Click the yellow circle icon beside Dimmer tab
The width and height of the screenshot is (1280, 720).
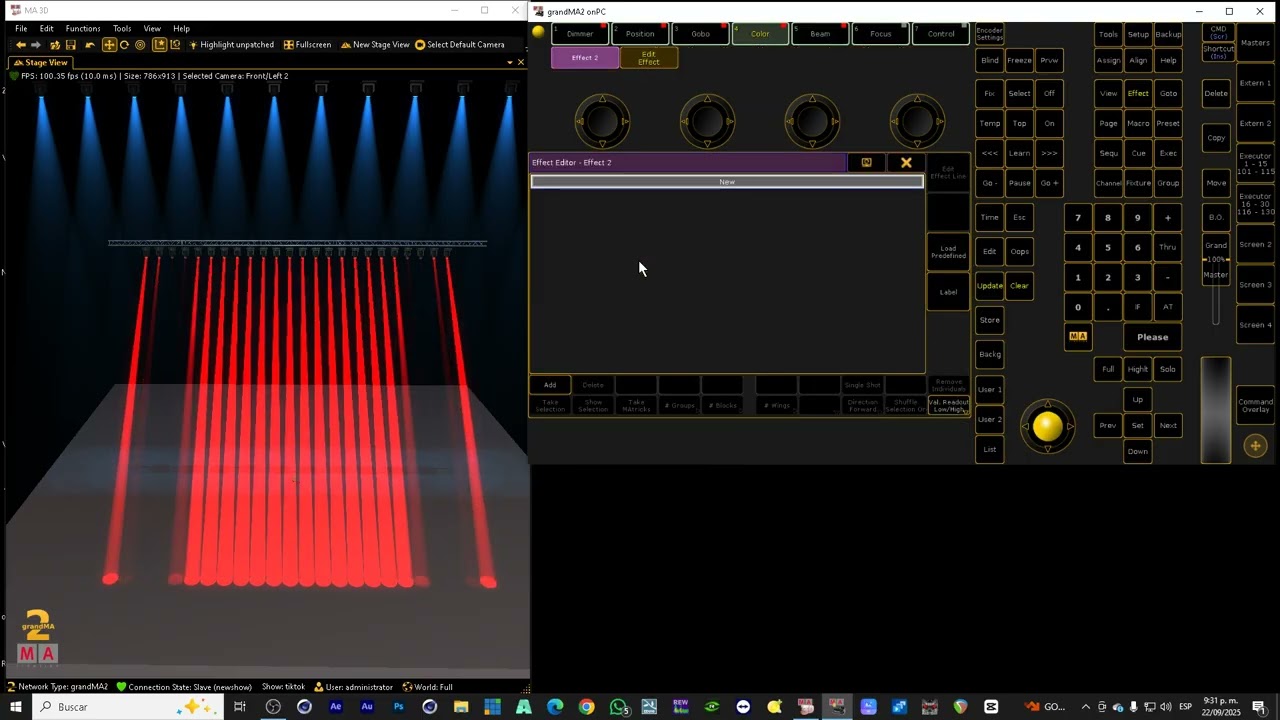[x=538, y=32]
